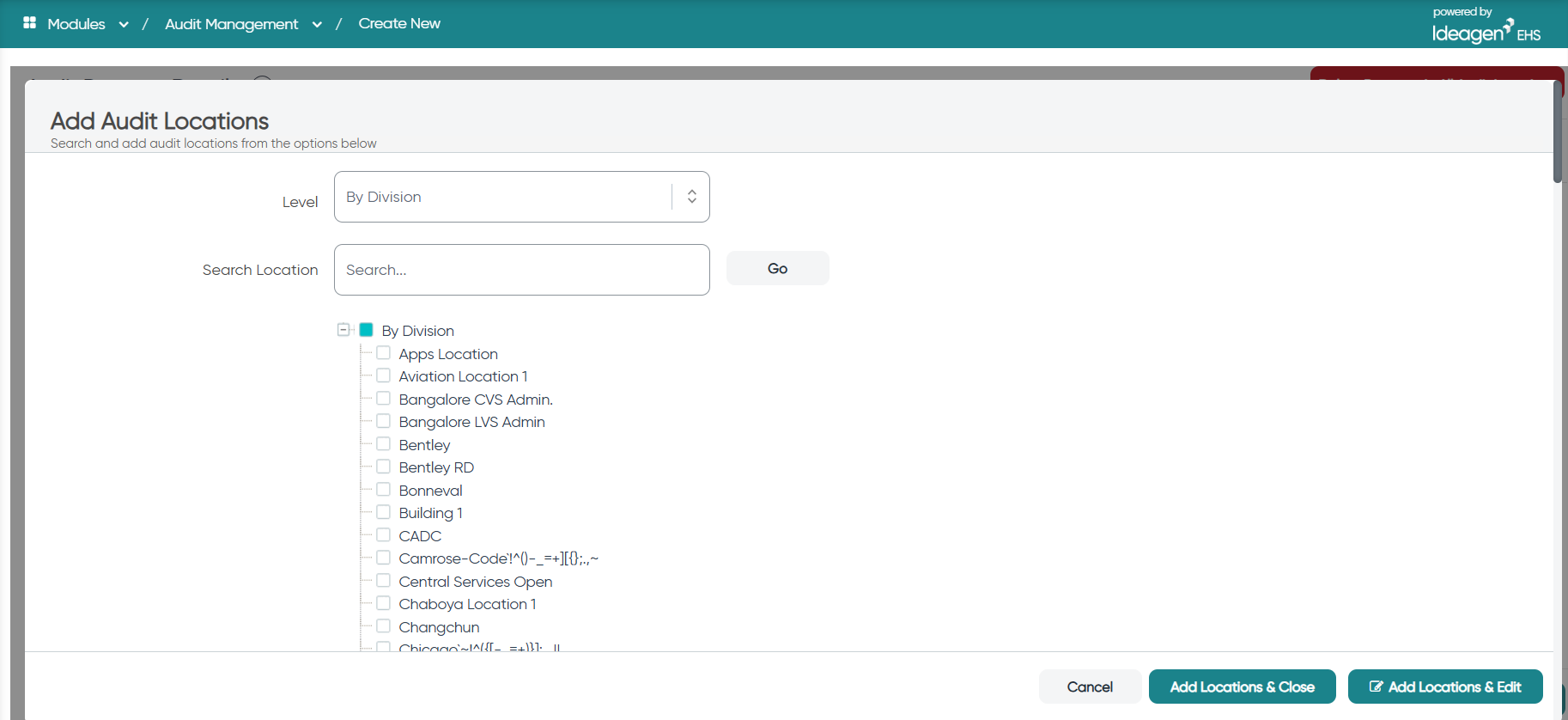
Task: Expand the Audit Management dropdown chevron
Action: [317, 24]
